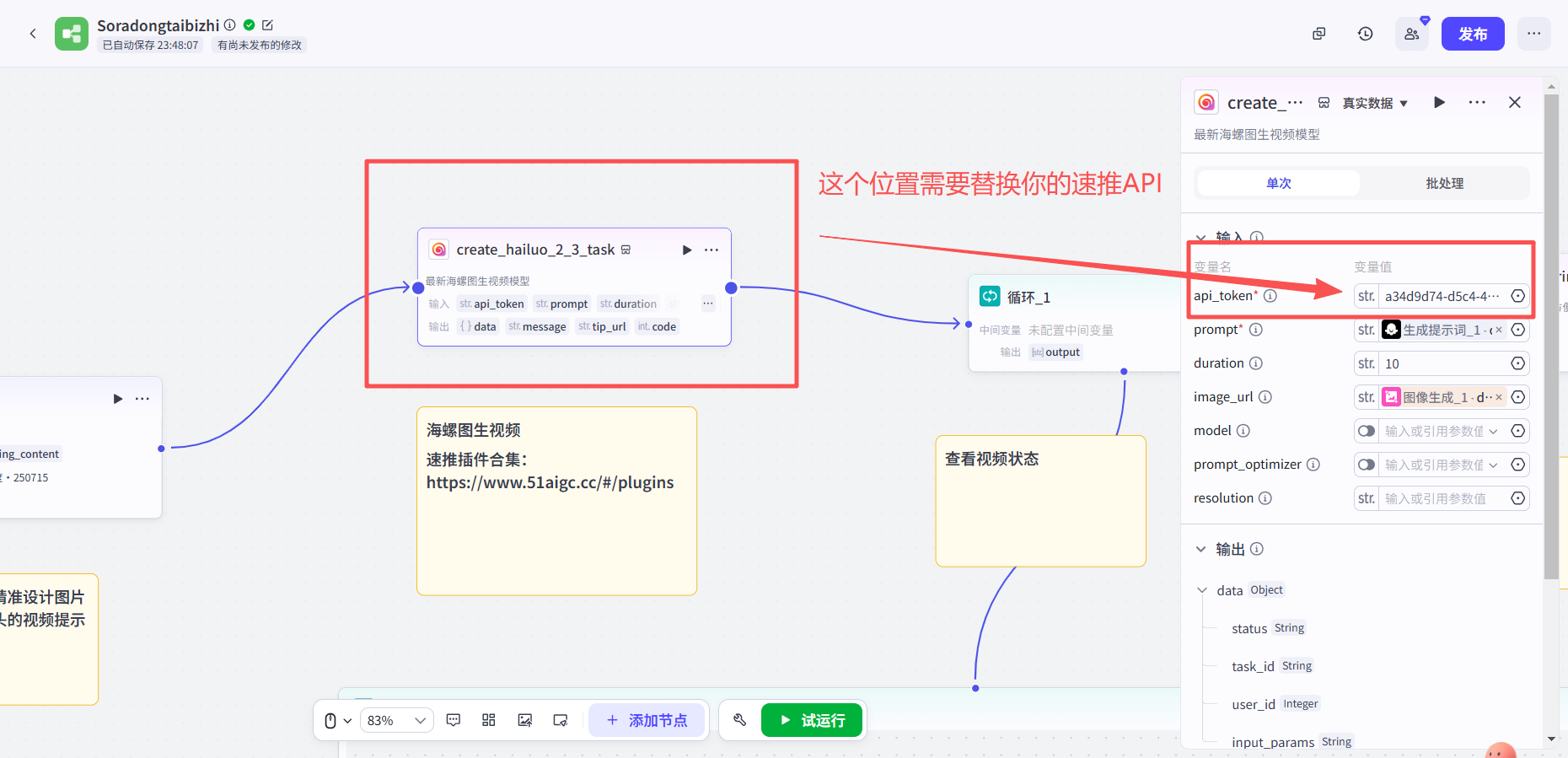The width and height of the screenshot is (1568, 758).
Task: Toggle the model parameter switch
Action: (x=1366, y=431)
